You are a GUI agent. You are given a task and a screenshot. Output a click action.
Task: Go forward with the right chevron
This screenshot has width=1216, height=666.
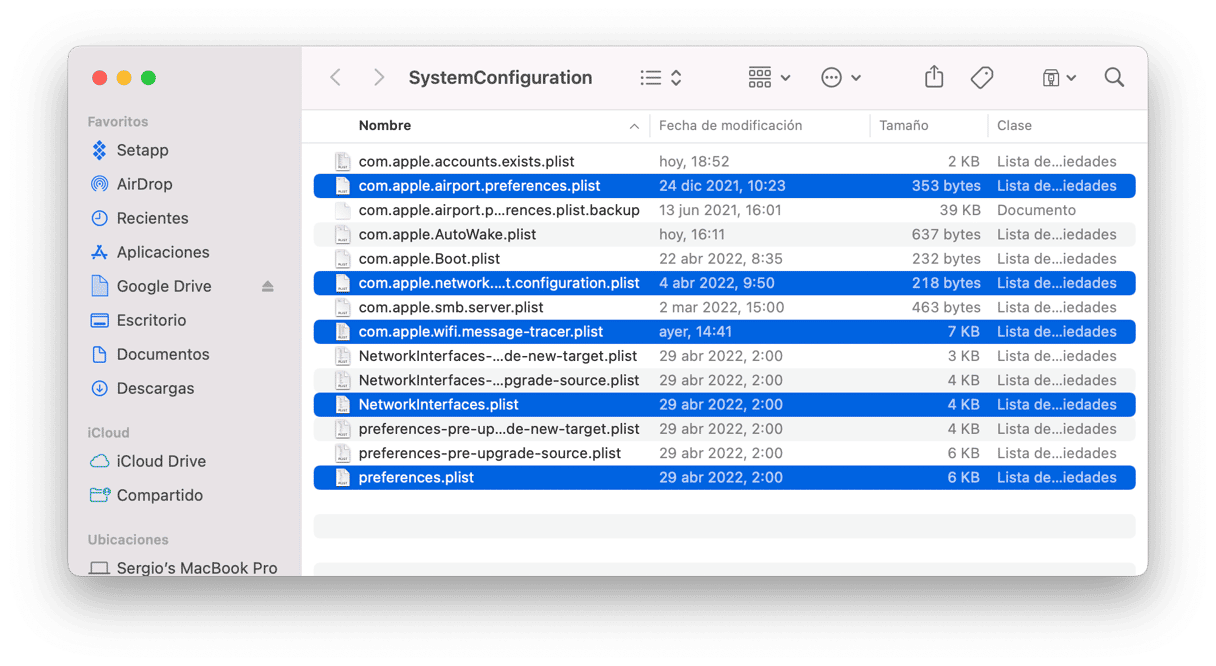tap(378, 77)
